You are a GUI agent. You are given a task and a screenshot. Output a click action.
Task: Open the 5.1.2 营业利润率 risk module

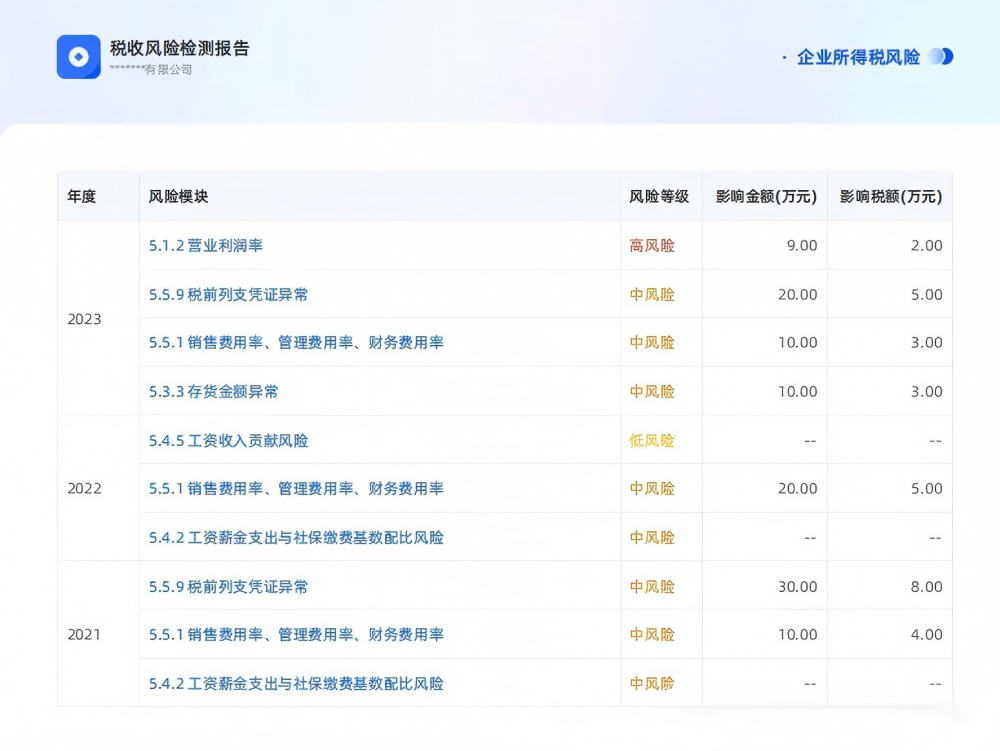[206, 245]
